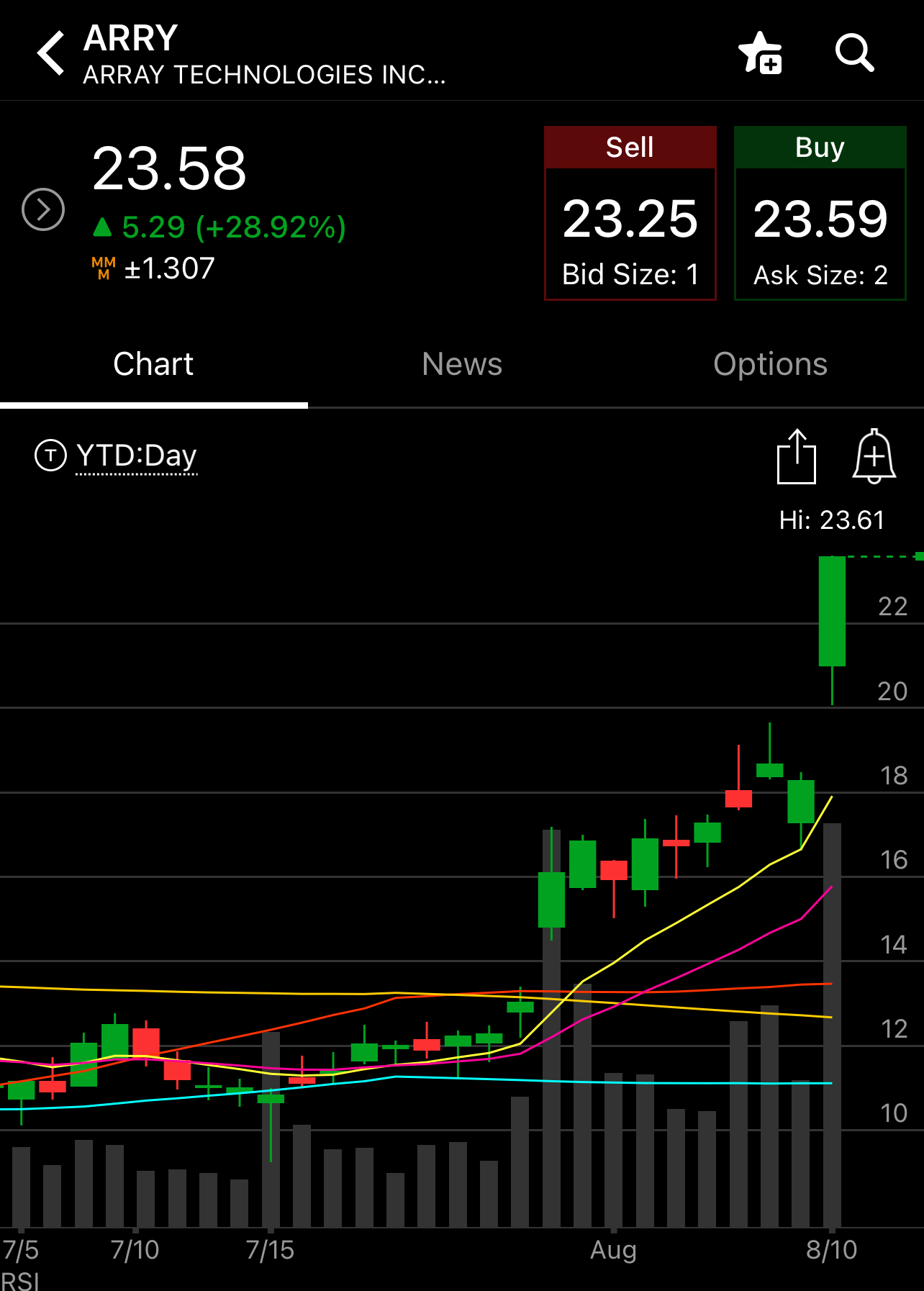
Task: Tap the 8/10 tallest volume bar
Action: (x=832, y=1025)
